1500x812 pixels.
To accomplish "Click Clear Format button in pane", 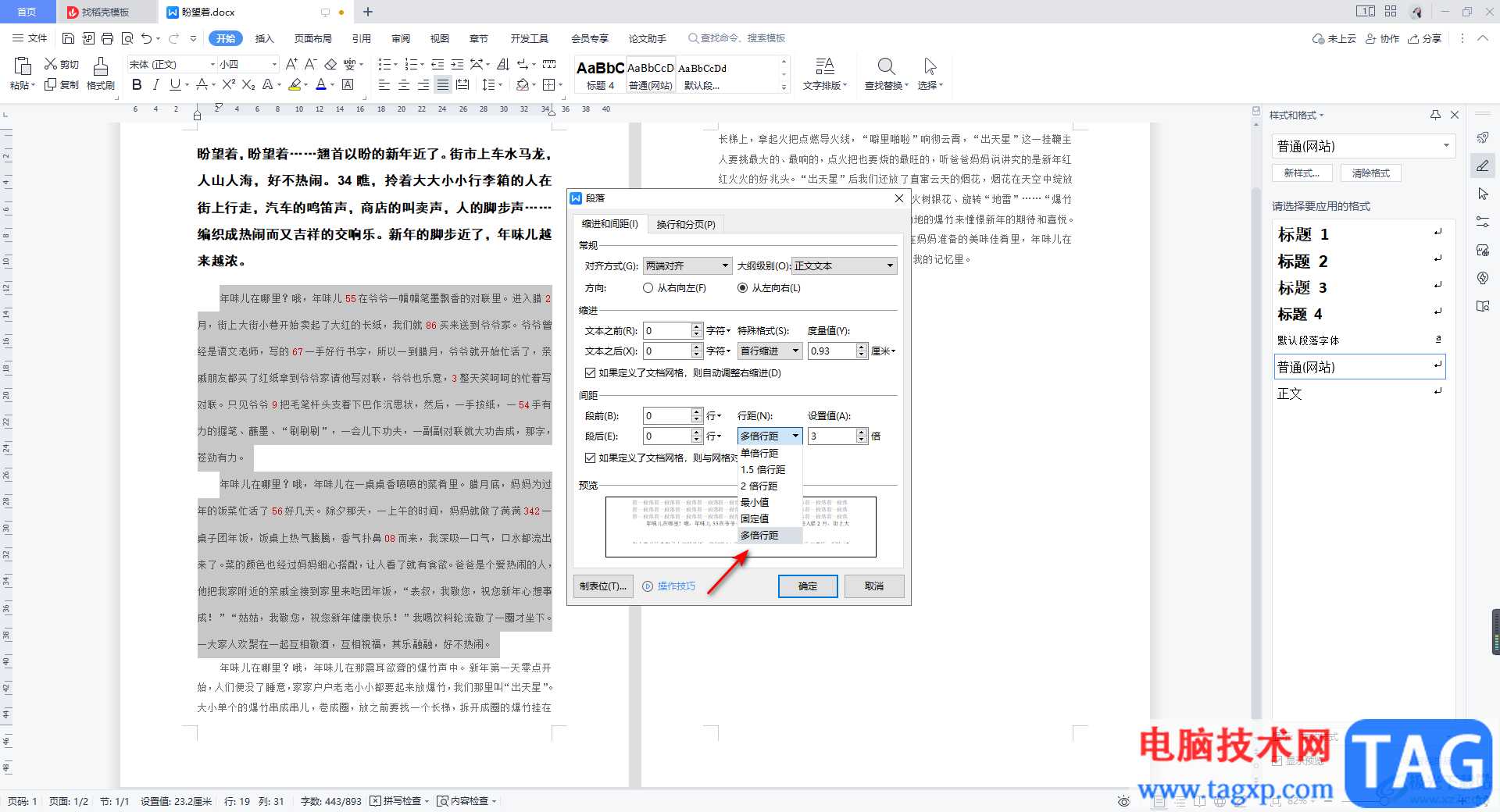I will 1371,173.
